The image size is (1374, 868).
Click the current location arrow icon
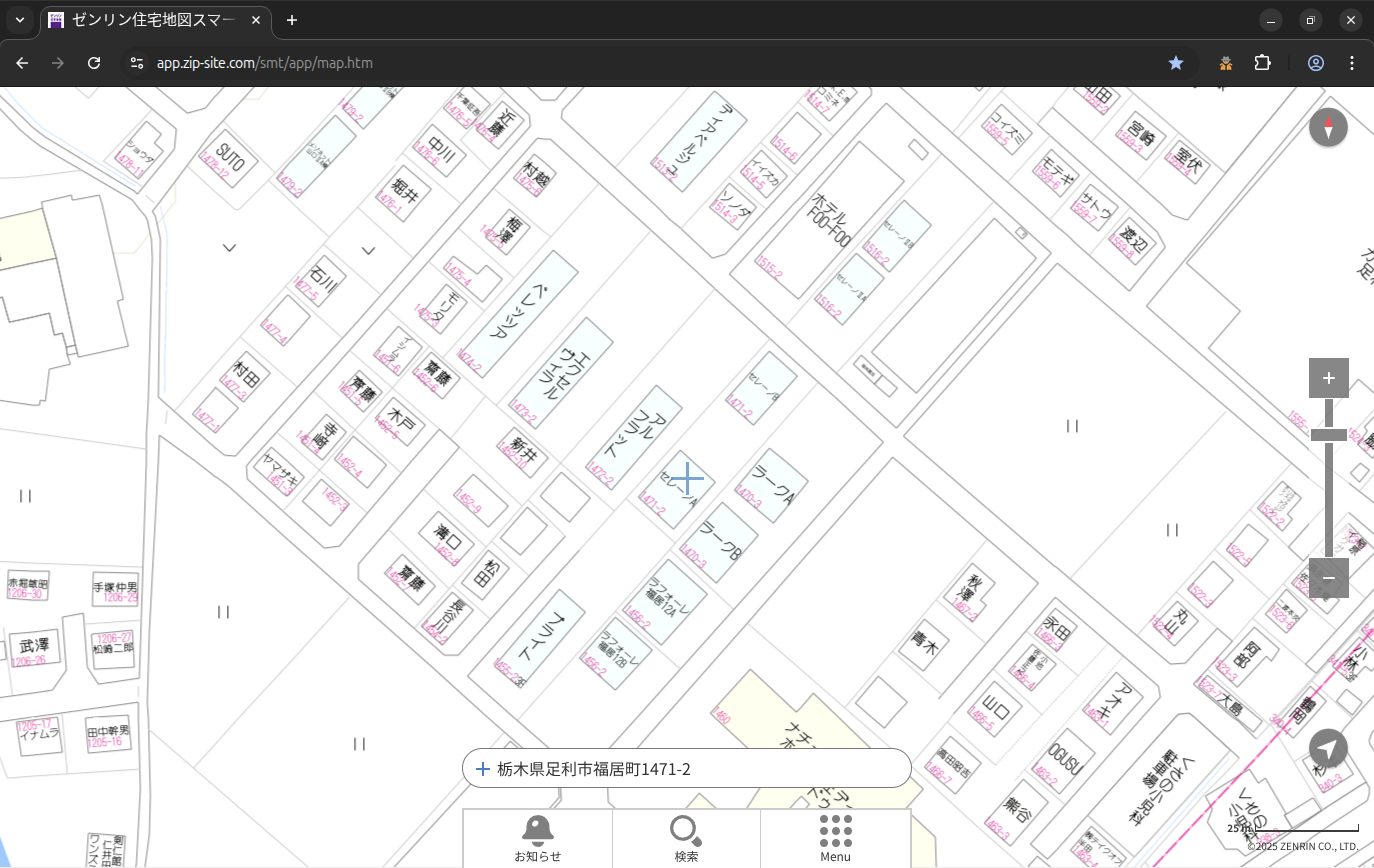[1328, 749]
